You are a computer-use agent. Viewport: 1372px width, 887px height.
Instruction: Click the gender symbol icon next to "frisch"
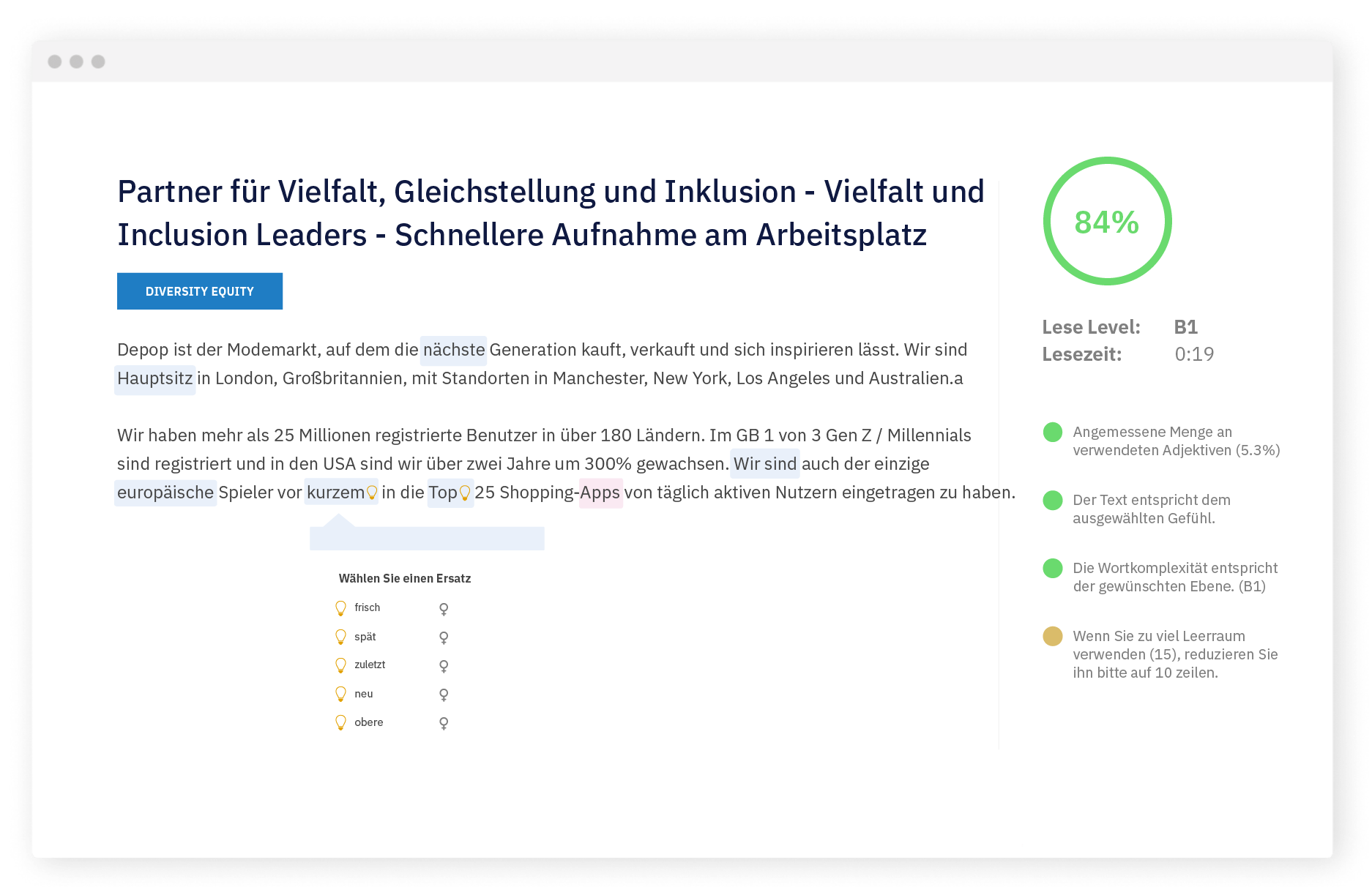click(444, 609)
